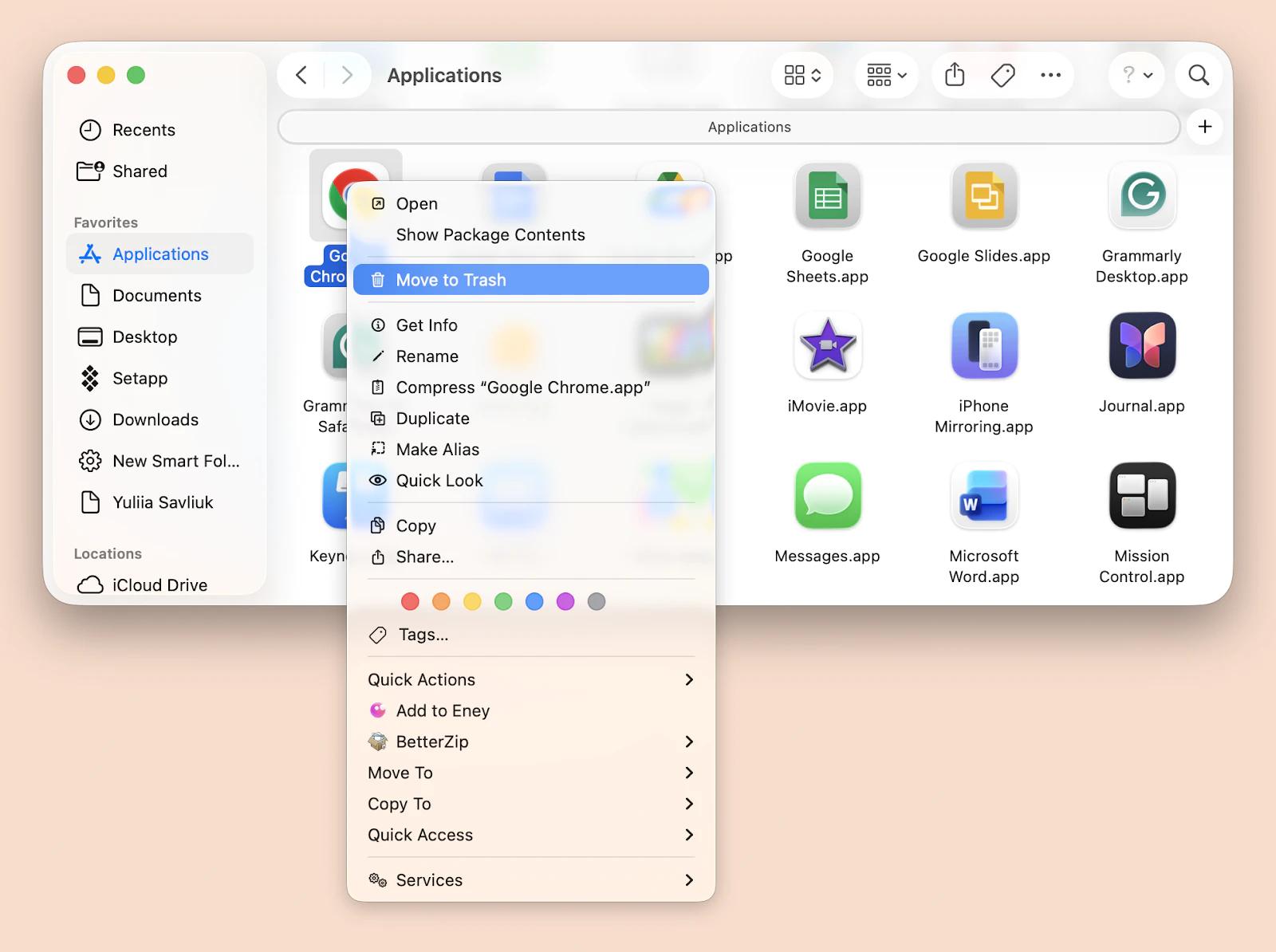
Task: Select the Messages.app icon
Action: pyautogui.click(x=827, y=496)
